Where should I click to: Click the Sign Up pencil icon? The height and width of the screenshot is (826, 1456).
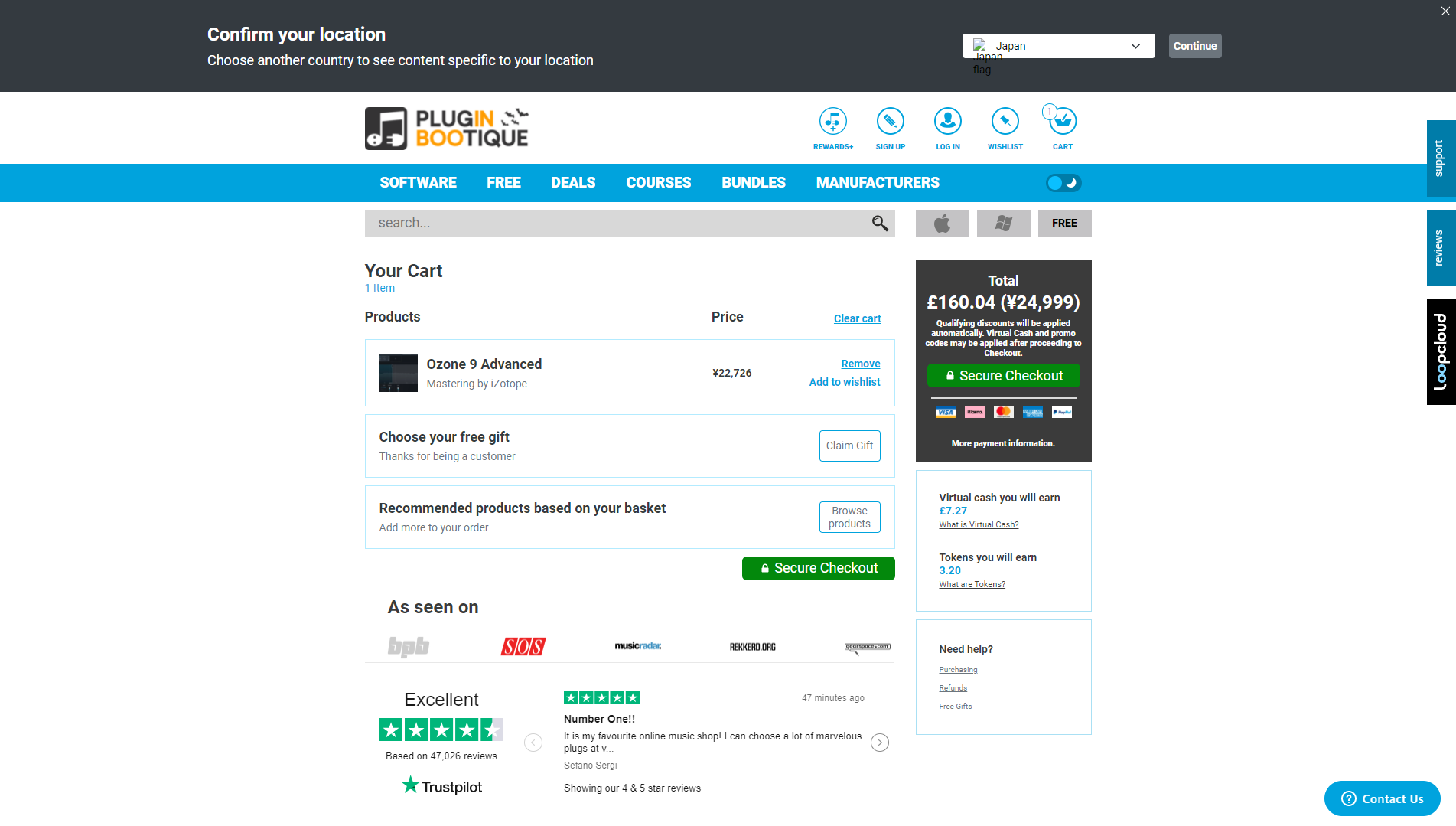coord(890,122)
